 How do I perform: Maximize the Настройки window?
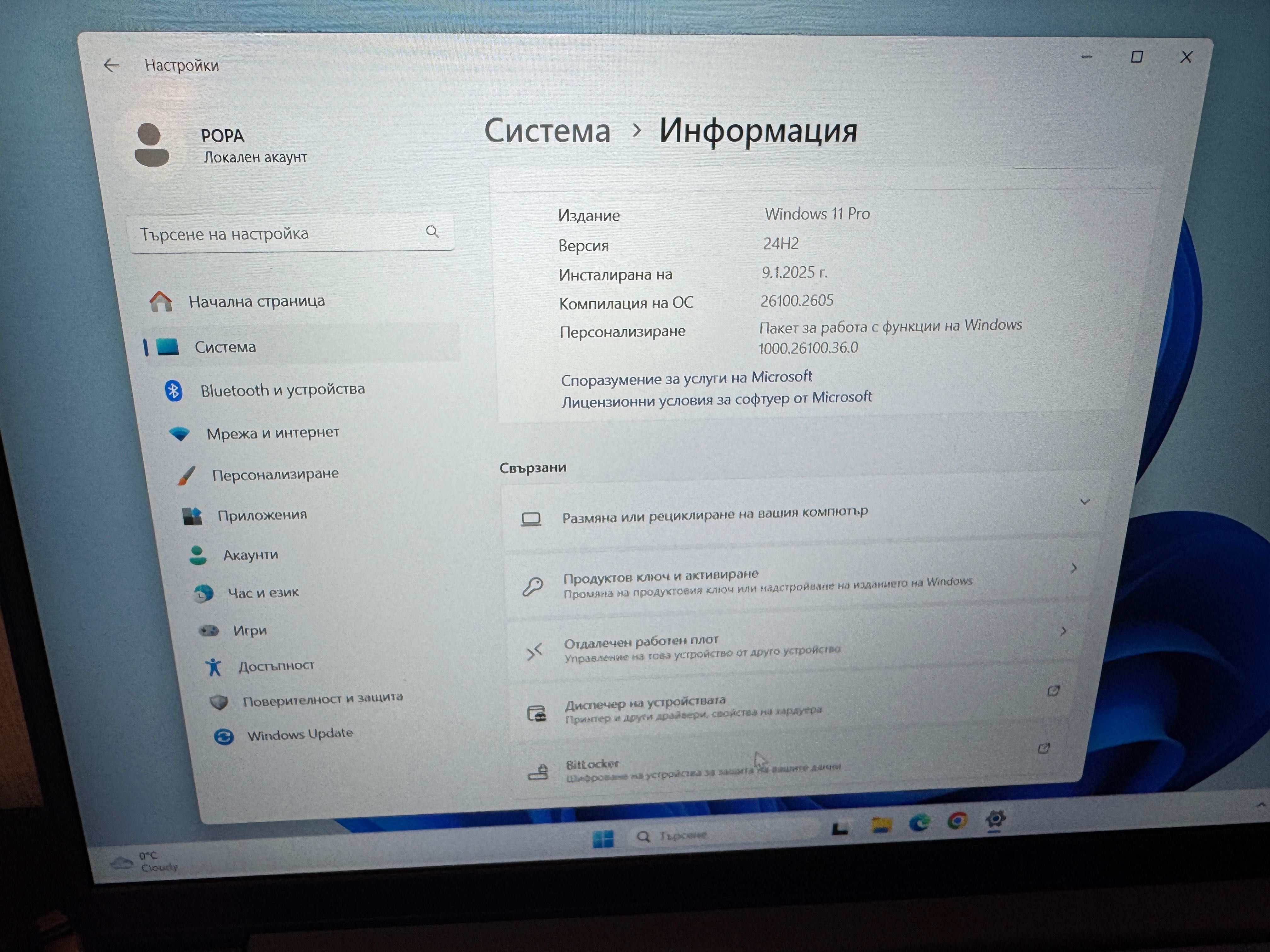(1137, 56)
